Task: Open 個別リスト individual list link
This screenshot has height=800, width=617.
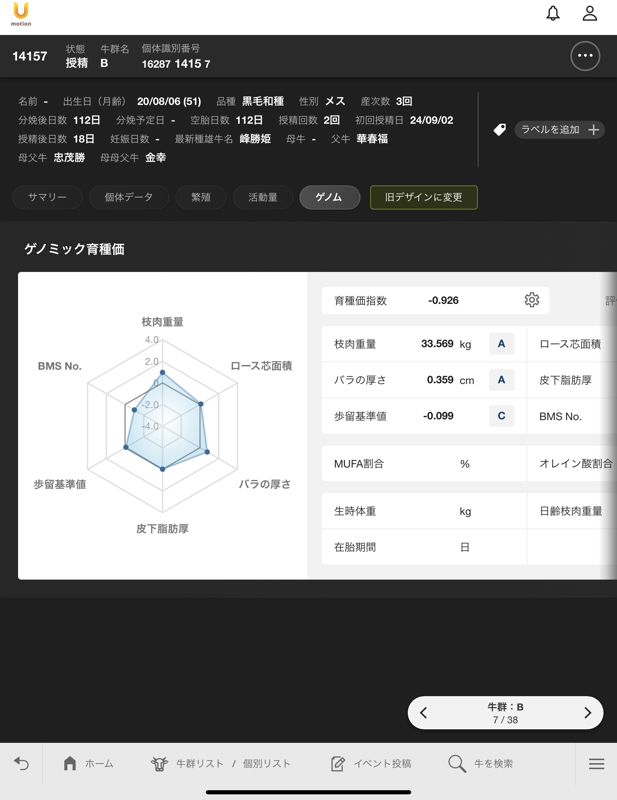Action: (267, 764)
